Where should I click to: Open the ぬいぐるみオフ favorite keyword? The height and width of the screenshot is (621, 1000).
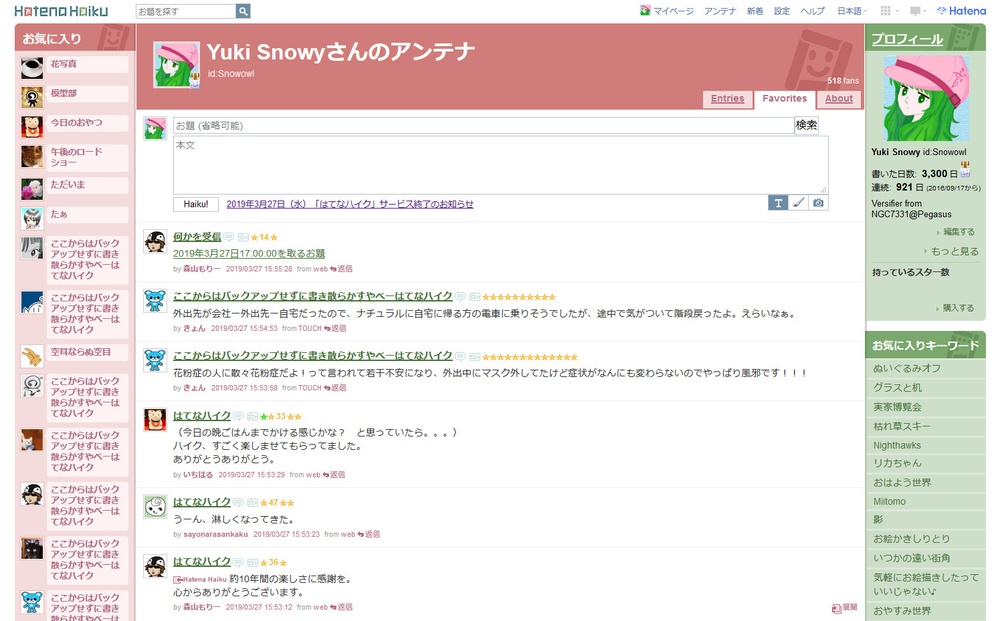click(x=906, y=369)
